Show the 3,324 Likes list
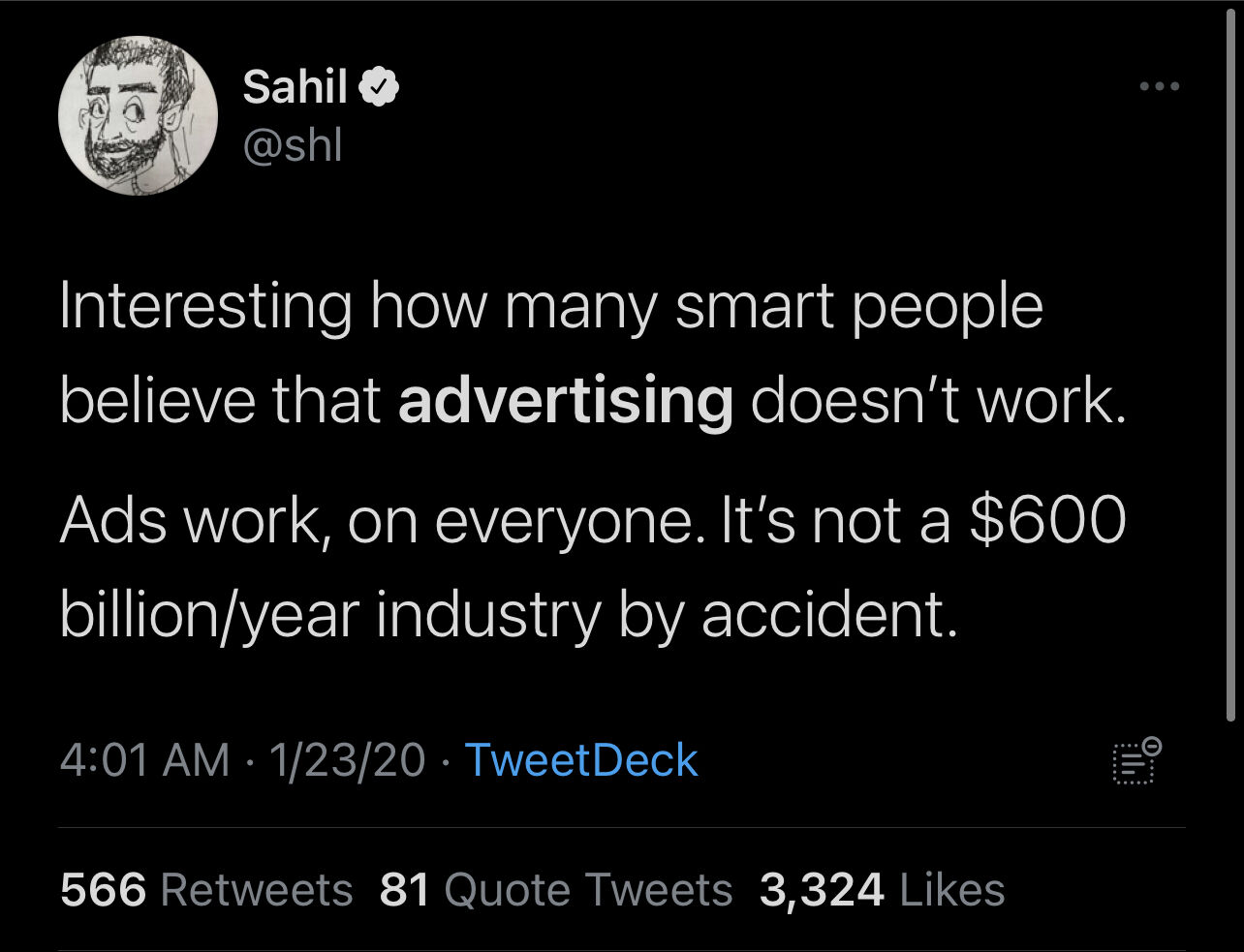This screenshot has height=952, width=1244. tap(882, 890)
